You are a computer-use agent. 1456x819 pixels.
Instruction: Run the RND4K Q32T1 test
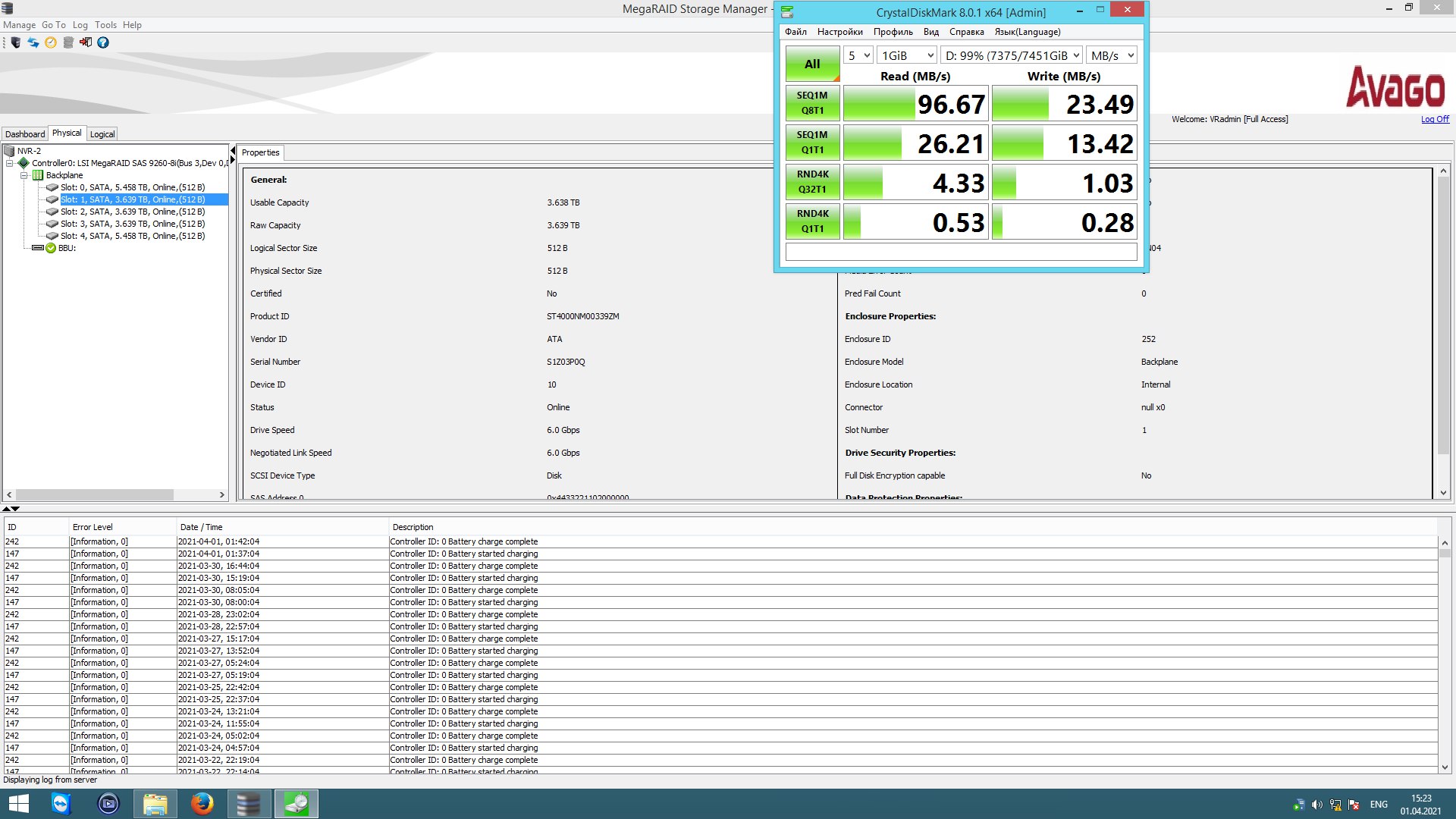tap(812, 182)
